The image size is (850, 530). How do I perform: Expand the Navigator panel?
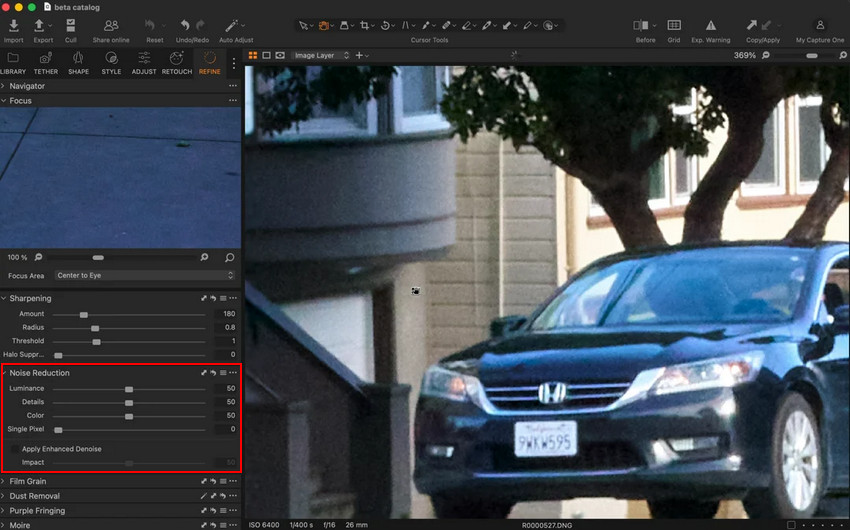click(x=3, y=86)
